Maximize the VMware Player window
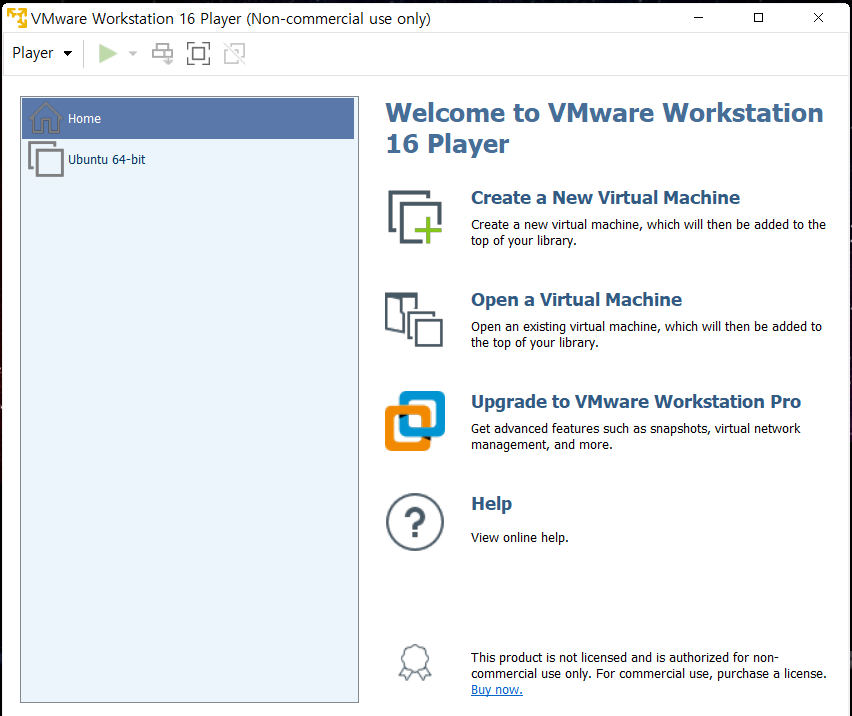Image resolution: width=852 pixels, height=716 pixels. 759,18
